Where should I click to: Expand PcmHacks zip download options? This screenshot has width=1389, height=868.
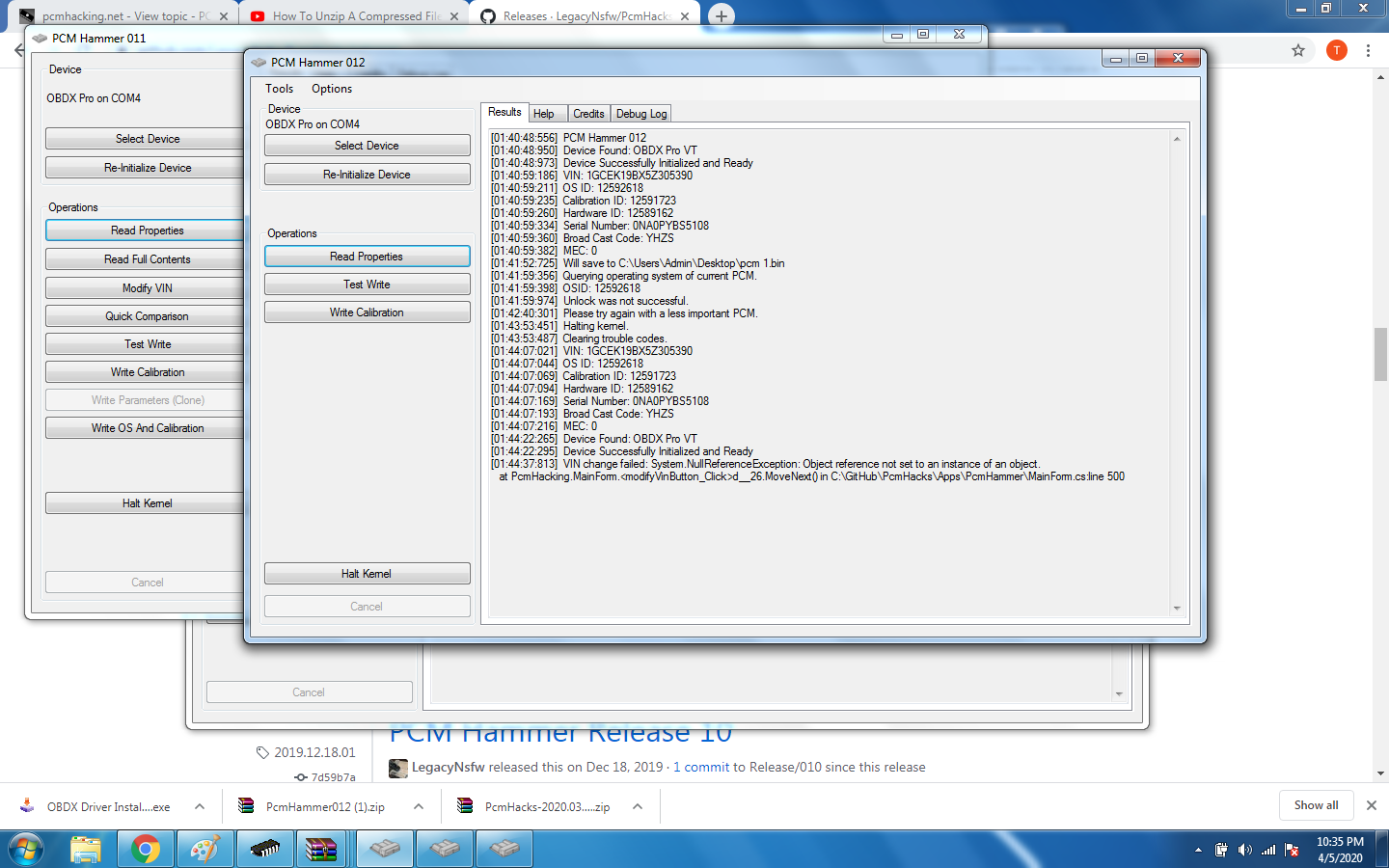[x=638, y=806]
